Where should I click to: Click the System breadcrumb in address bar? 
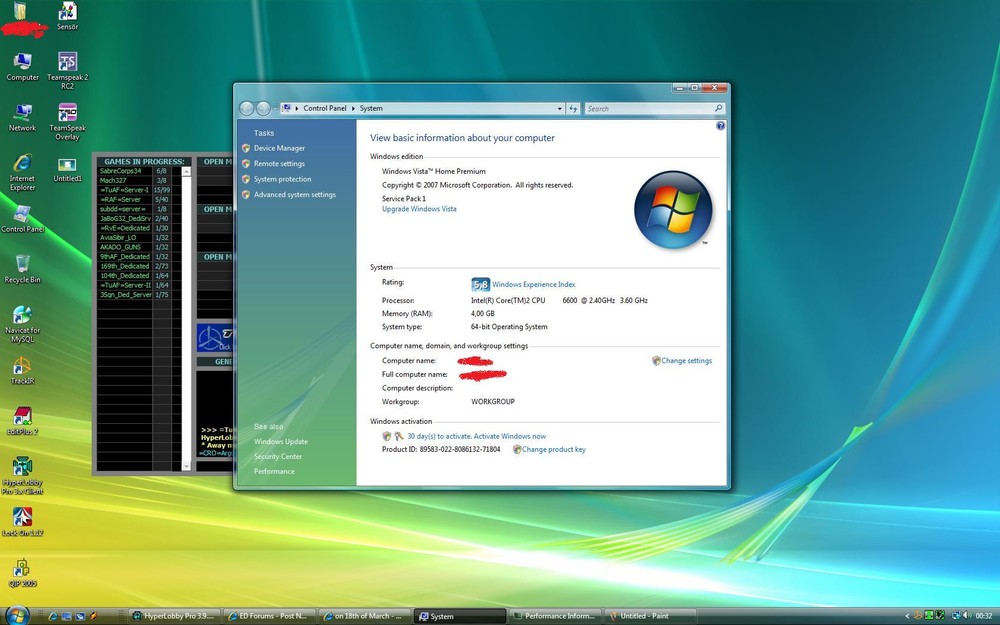point(371,108)
